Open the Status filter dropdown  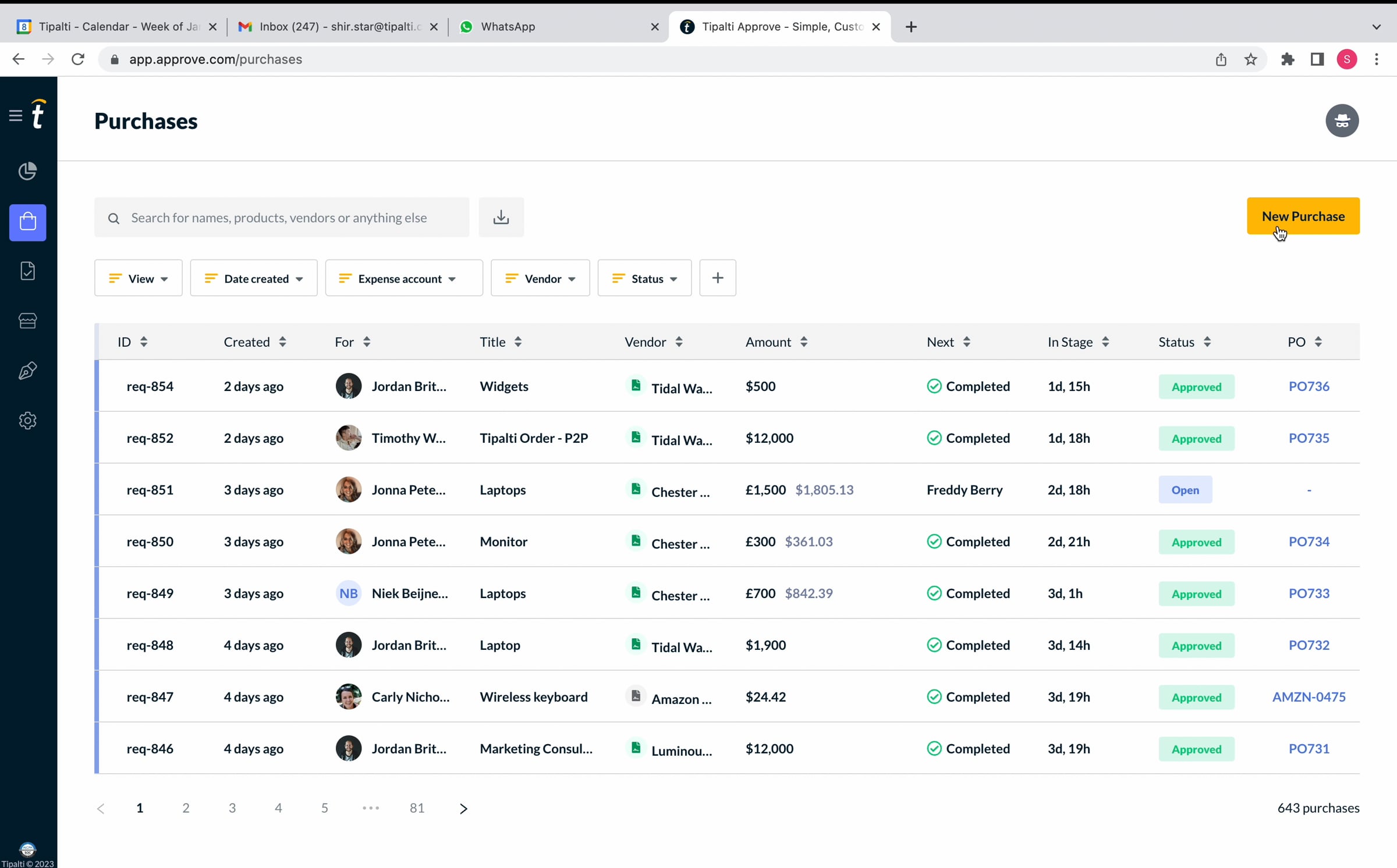tap(644, 279)
